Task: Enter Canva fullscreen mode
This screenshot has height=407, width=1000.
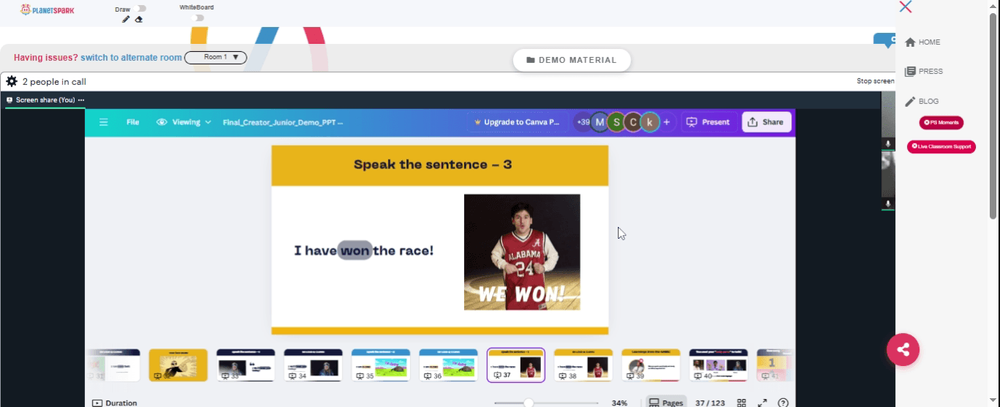Action: pyautogui.click(x=762, y=403)
